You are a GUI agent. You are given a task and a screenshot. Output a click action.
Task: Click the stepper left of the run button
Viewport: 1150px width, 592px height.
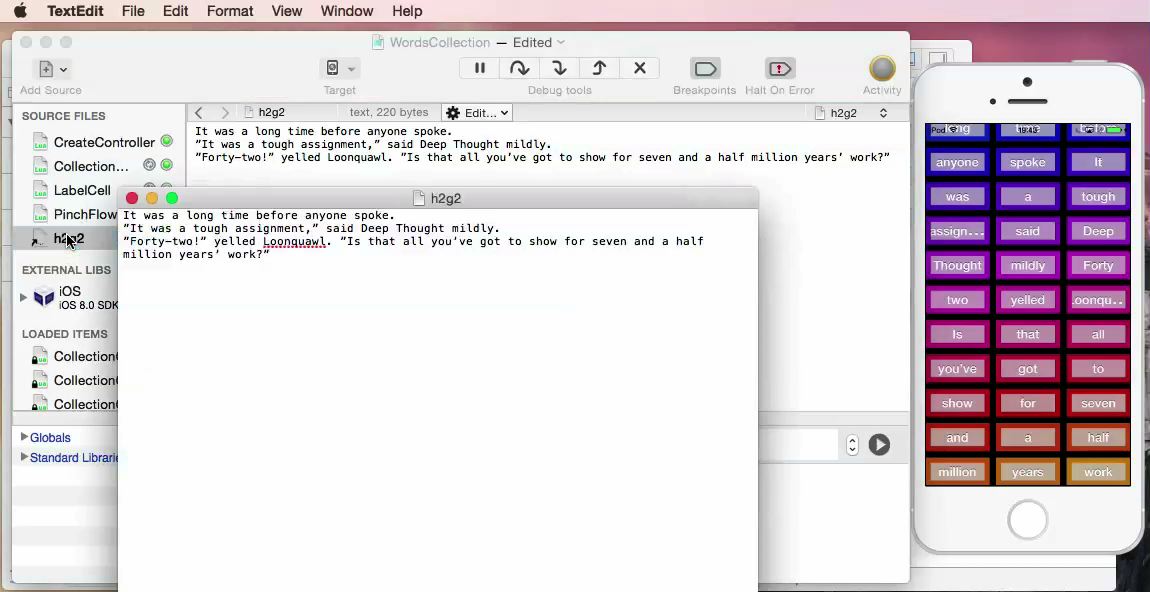pos(852,445)
